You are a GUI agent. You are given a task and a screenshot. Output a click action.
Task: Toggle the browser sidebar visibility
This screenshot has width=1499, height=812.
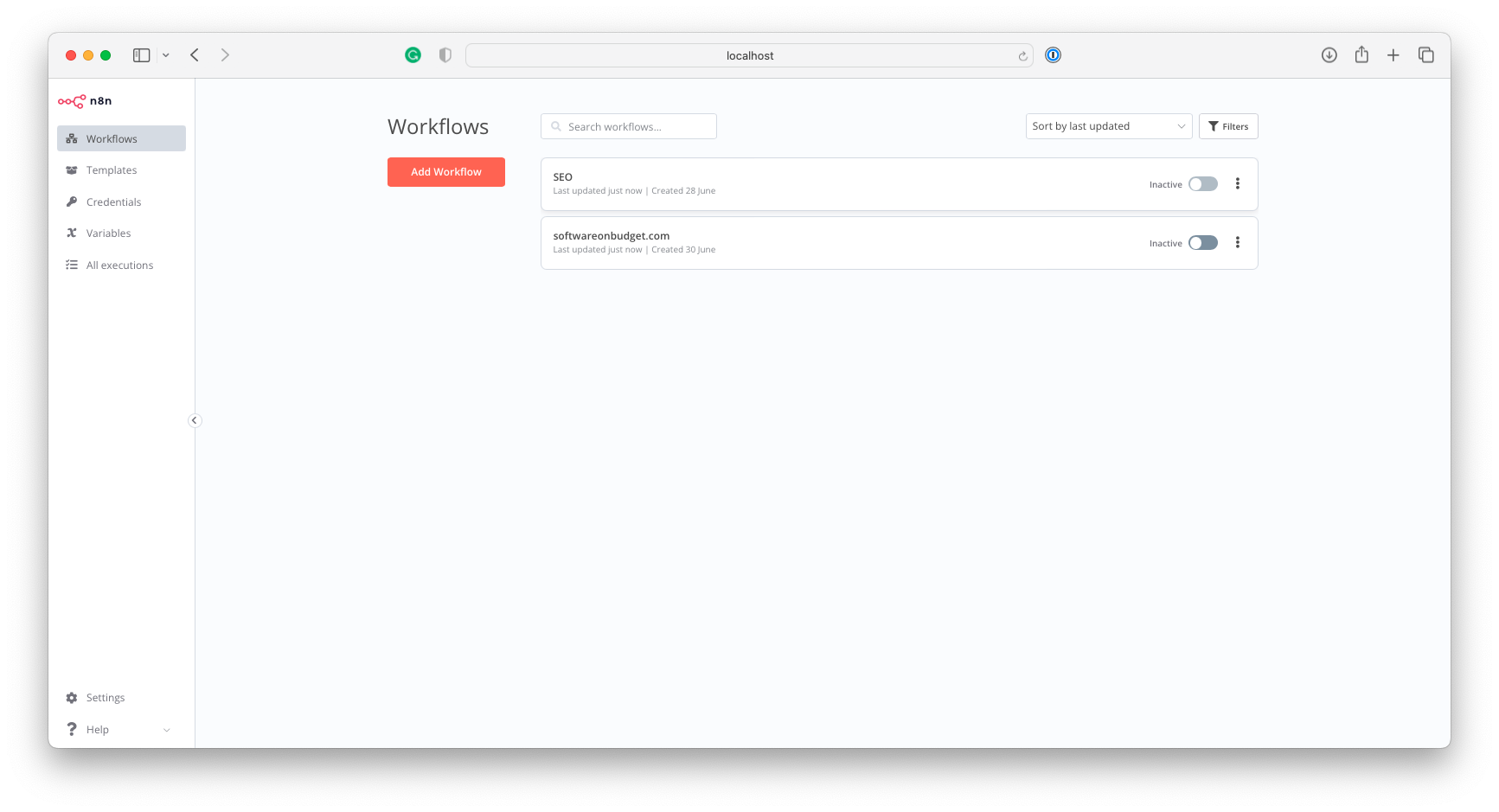(x=140, y=54)
